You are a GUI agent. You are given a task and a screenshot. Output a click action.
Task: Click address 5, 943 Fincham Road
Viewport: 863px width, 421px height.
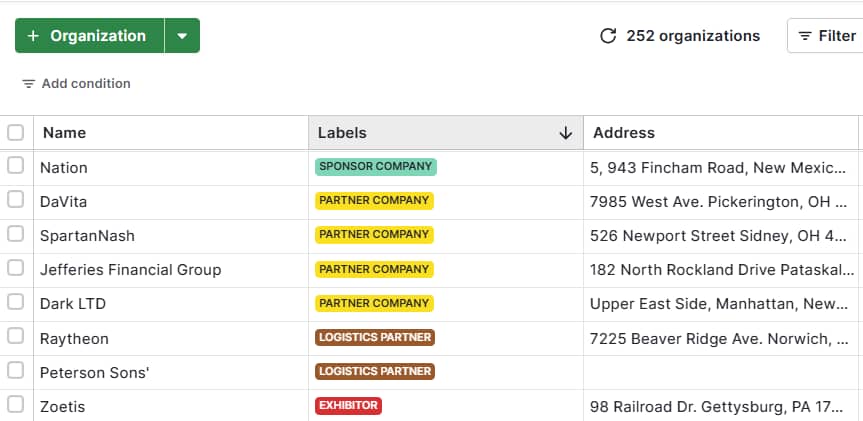[x=719, y=167]
